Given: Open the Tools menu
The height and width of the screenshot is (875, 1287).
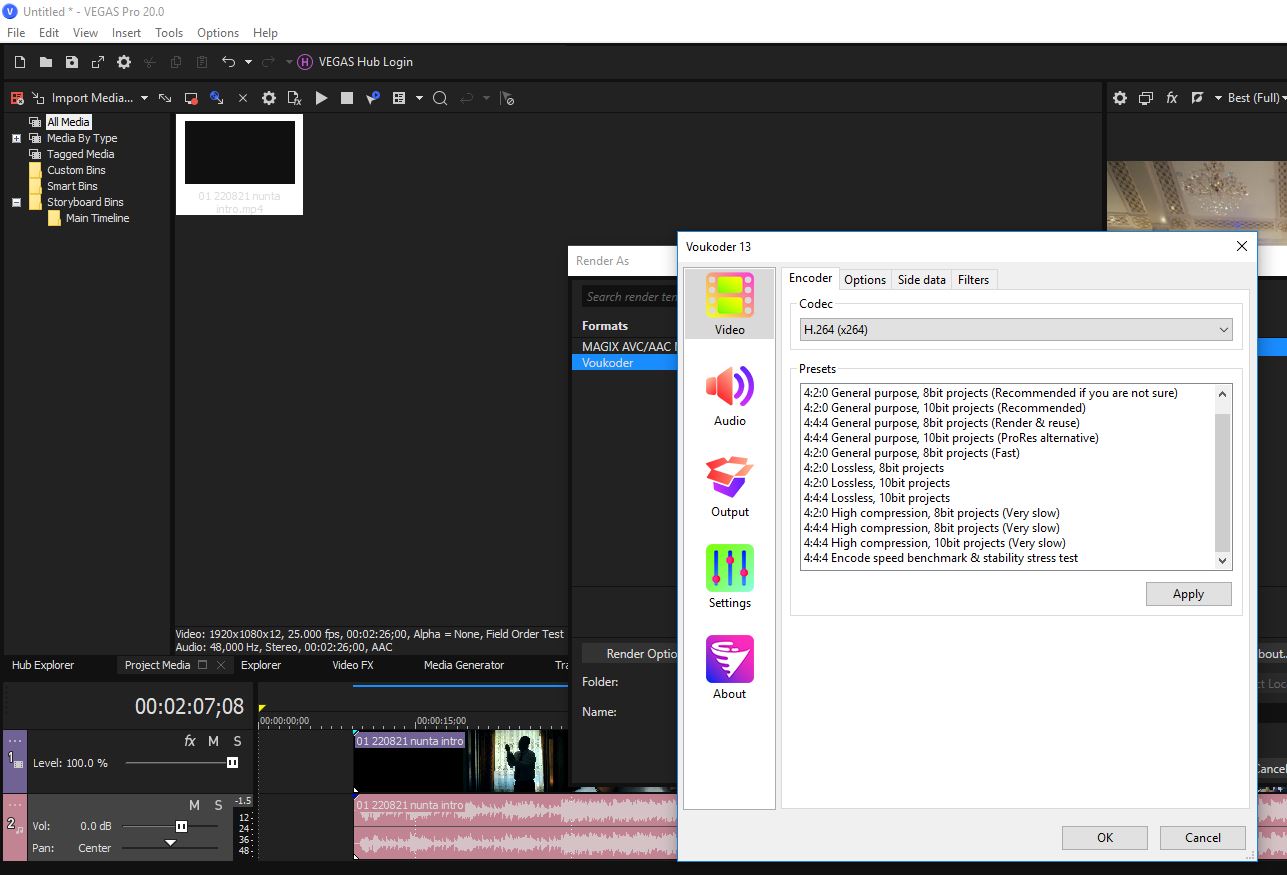Looking at the screenshot, I should tap(168, 33).
